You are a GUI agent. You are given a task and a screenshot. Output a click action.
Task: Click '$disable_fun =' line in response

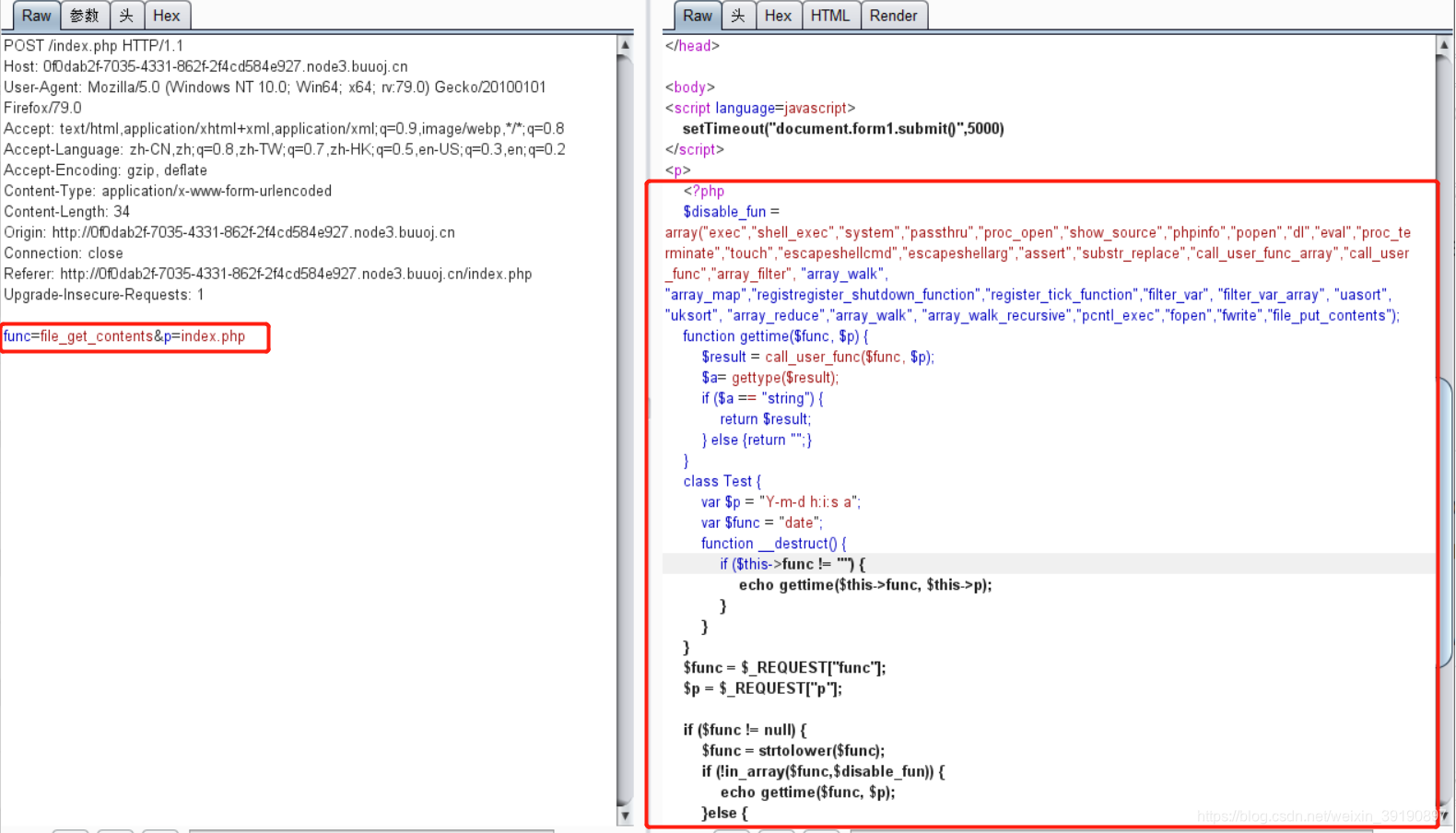click(731, 212)
